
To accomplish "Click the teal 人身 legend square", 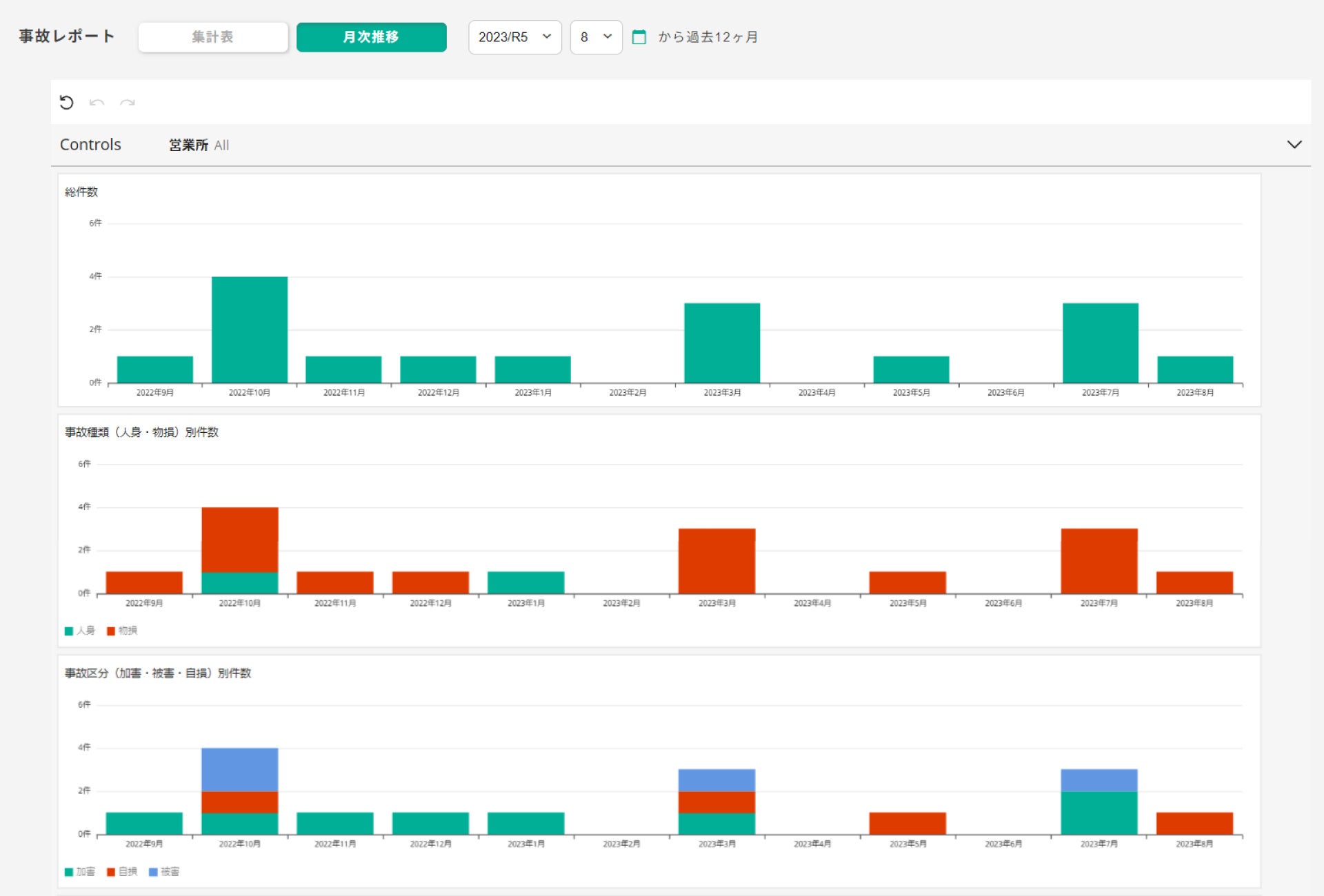I will pos(69,631).
